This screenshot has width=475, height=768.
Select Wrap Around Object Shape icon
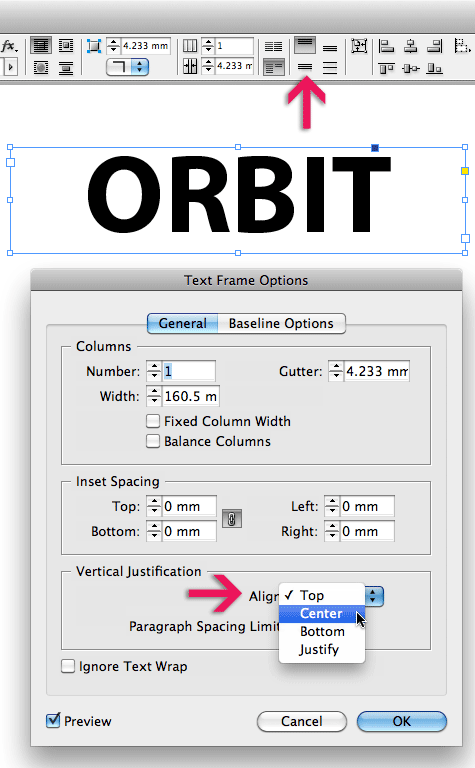[41, 68]
